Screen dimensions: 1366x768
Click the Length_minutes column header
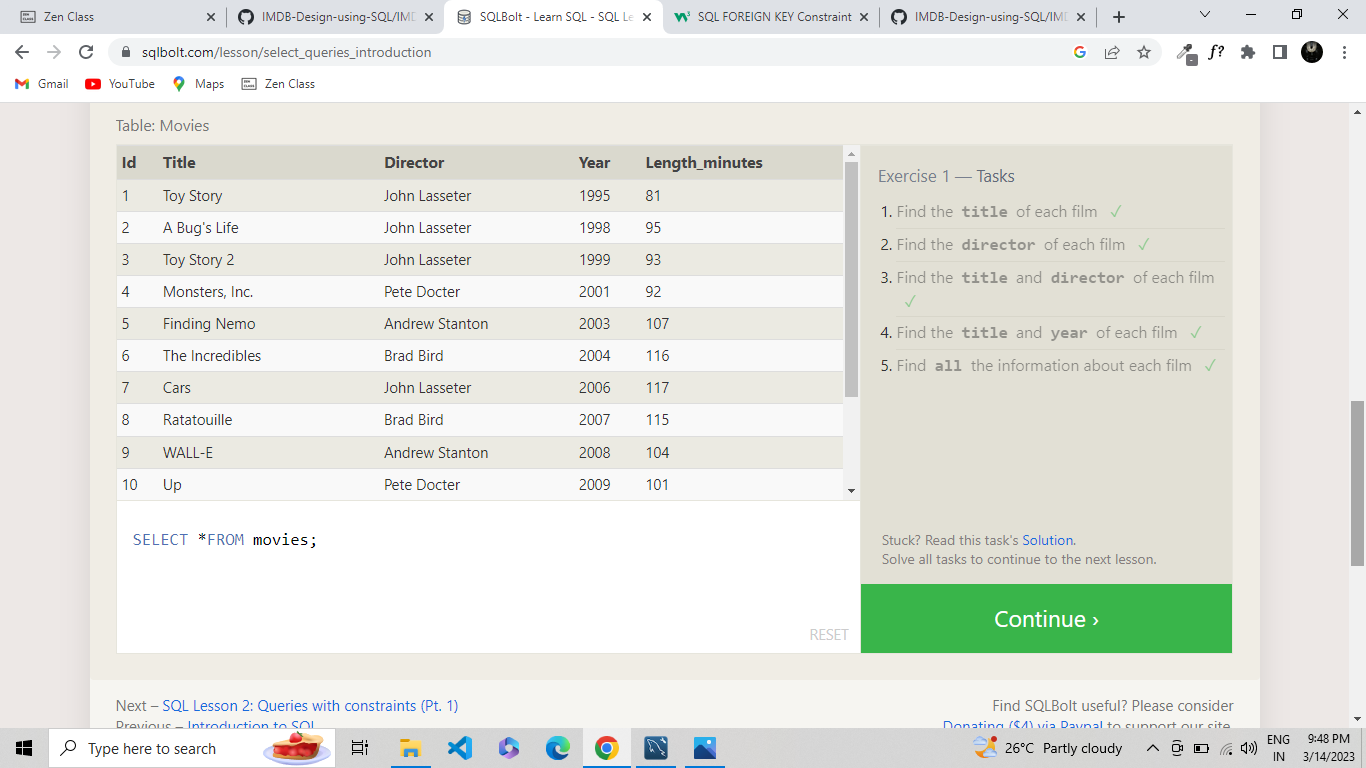[704, 163]
